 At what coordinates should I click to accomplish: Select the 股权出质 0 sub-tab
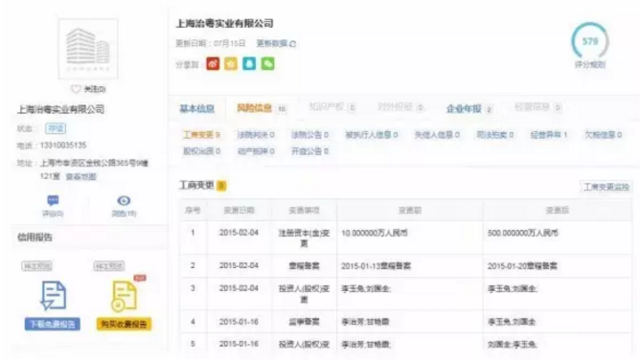[x=202, y=151]
